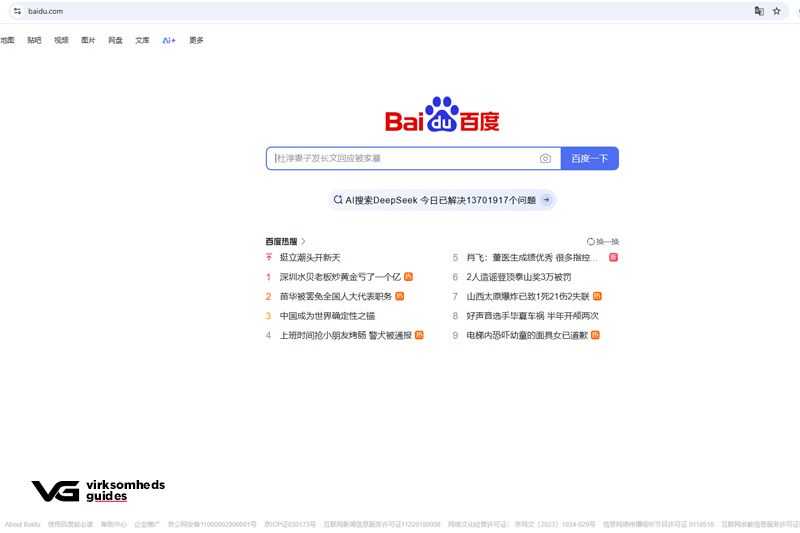Viewport: 800px width, 533px height.
Task: Open 企业推广 footer link
Action: coord(147,524)
